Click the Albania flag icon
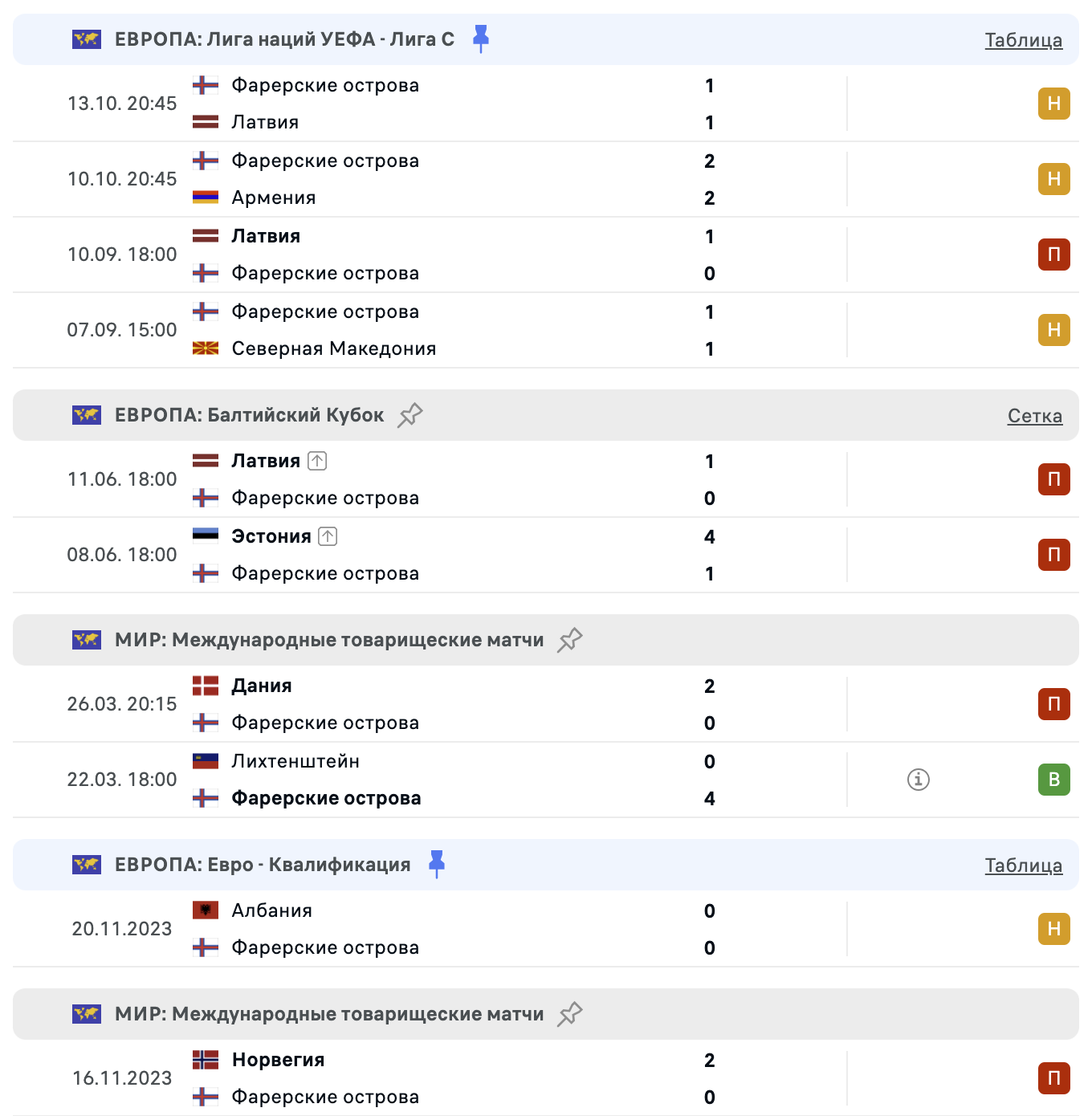 (206, 910)
